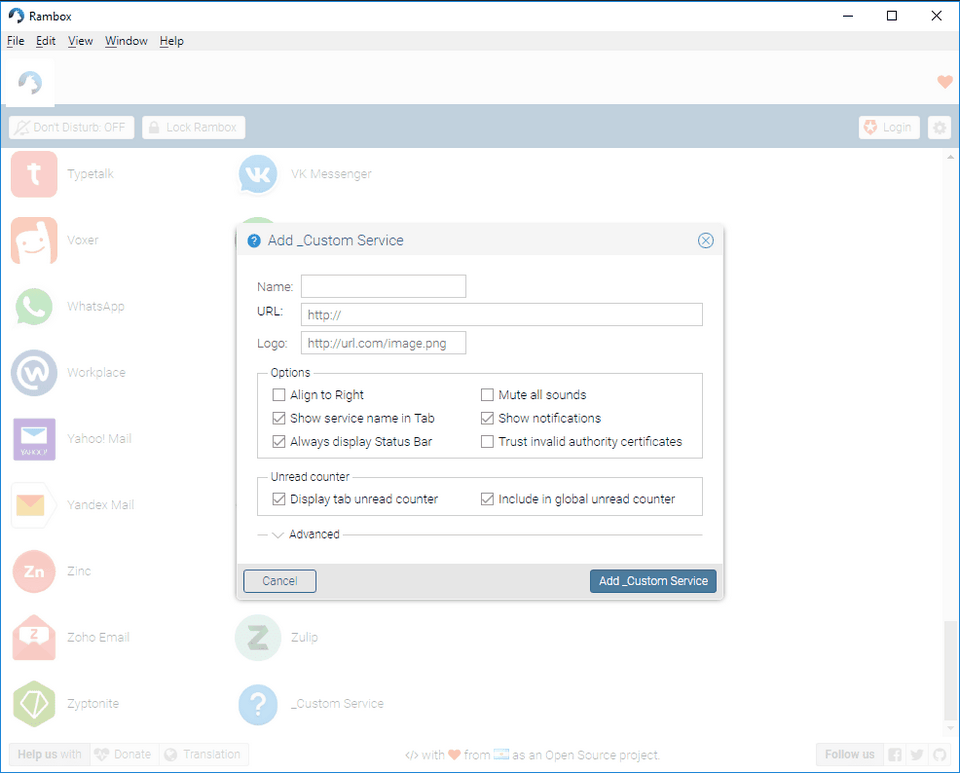Select the Zulip service icon
The height and width of the screenshot is (774, 960).
pos(258,637)
